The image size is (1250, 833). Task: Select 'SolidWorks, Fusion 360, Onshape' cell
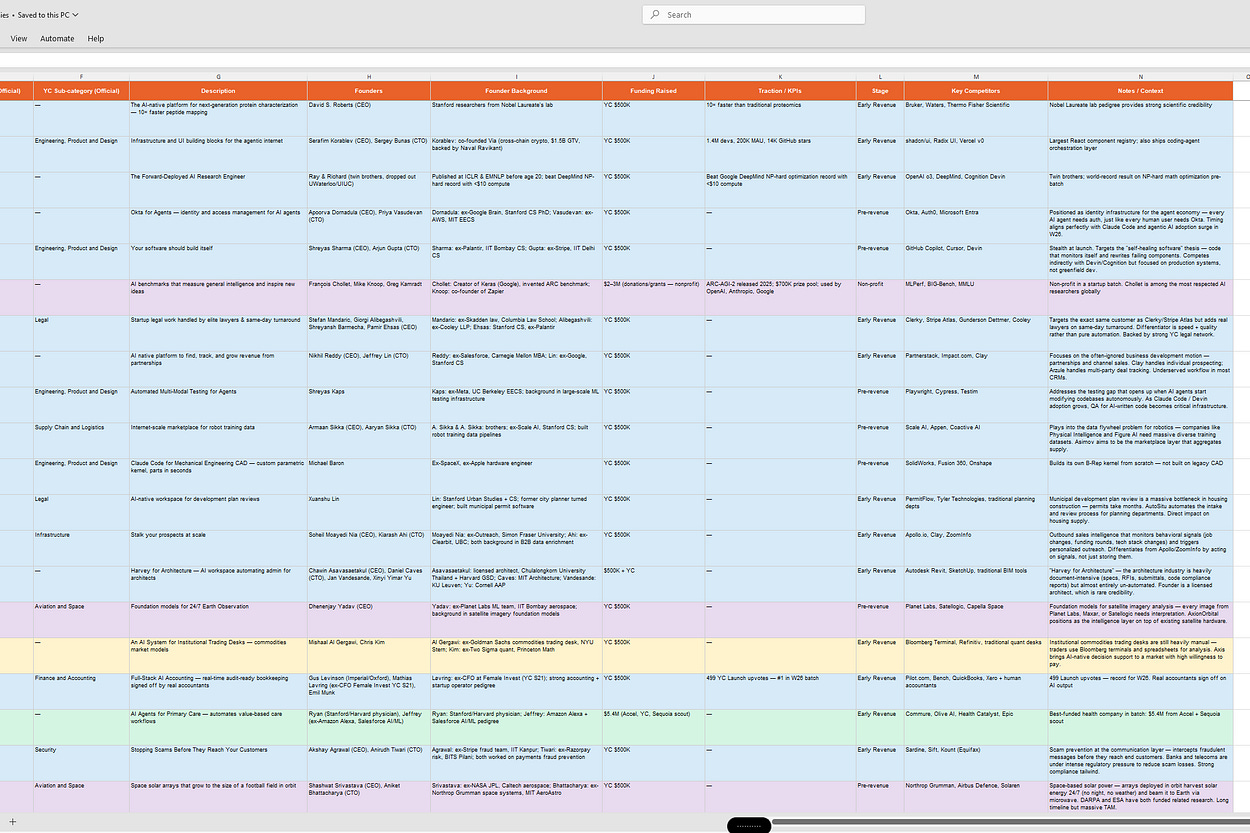point(976,478)
